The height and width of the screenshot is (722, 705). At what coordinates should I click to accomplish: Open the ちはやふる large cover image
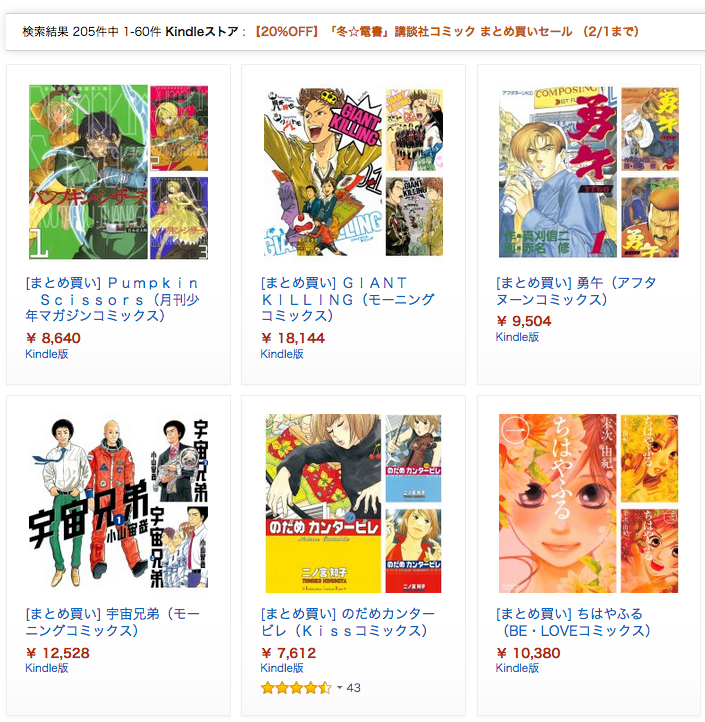[558, 503]
